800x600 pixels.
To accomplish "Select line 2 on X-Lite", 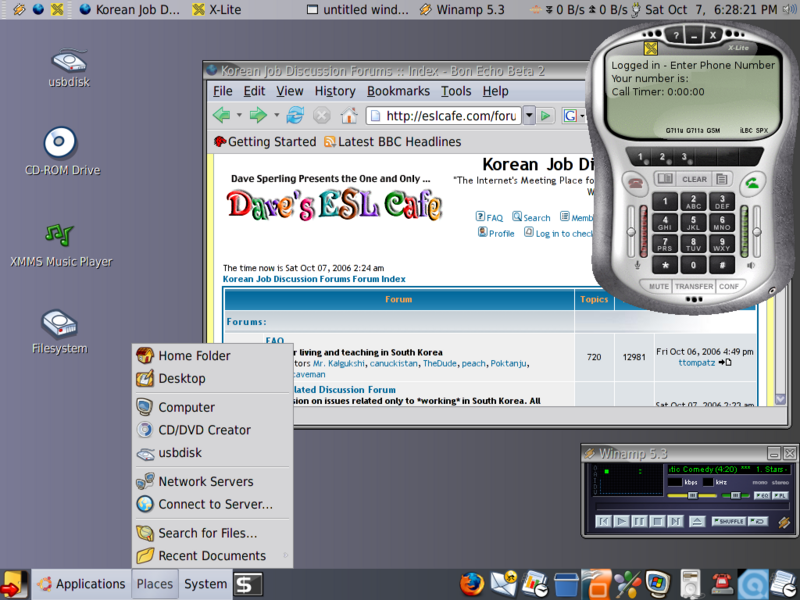I will (x=662, y=157).
